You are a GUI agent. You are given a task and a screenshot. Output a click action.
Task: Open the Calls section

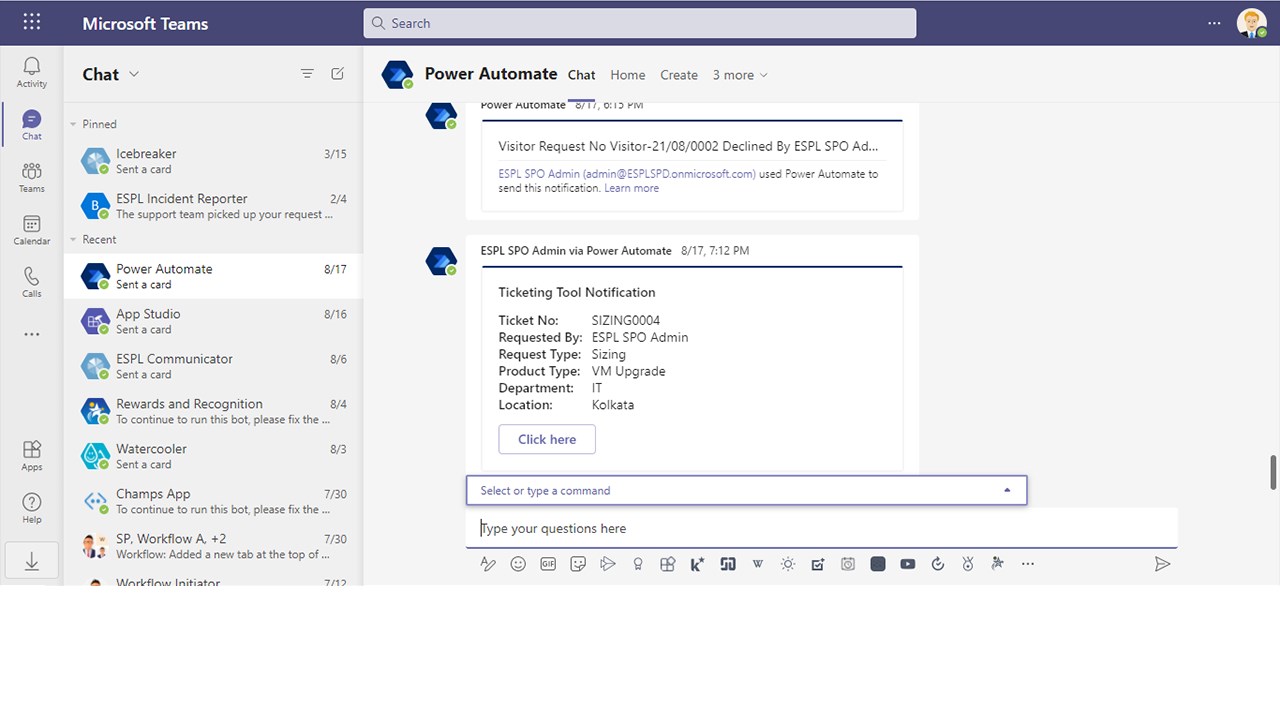coord(32,282)
